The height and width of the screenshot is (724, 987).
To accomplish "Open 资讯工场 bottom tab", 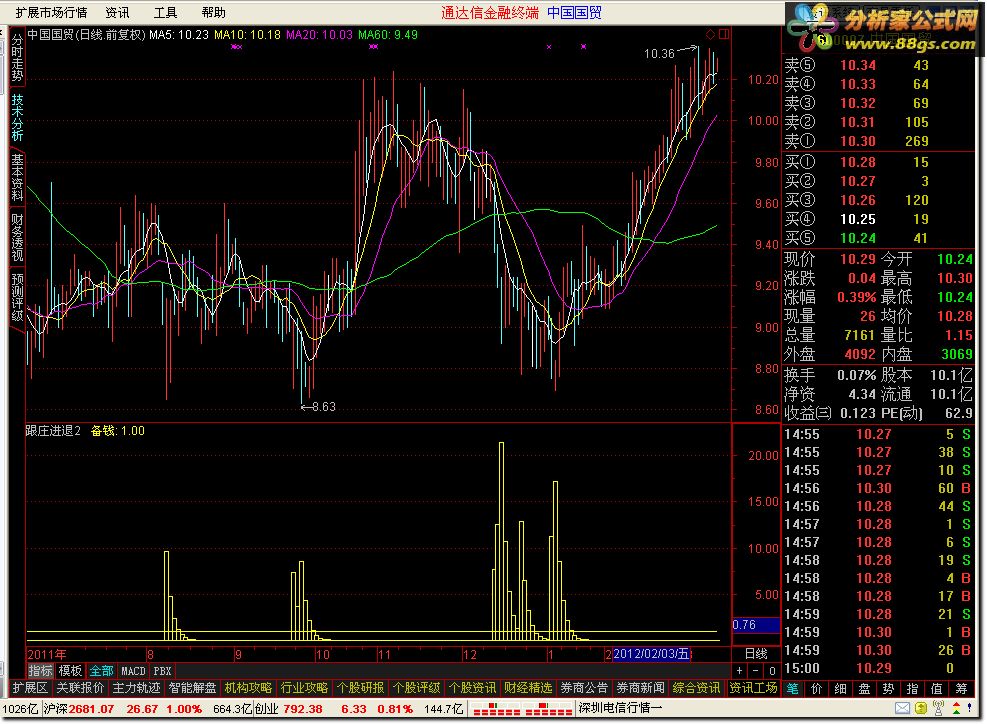I will (x=753, y=688).
